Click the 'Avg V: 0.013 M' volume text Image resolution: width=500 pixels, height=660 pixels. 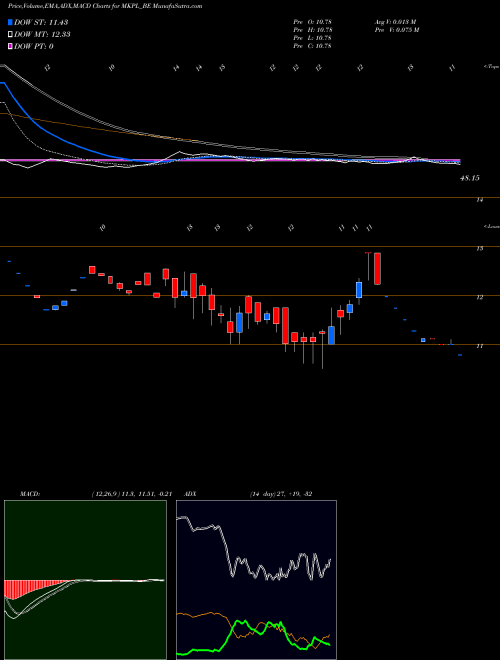396,21
